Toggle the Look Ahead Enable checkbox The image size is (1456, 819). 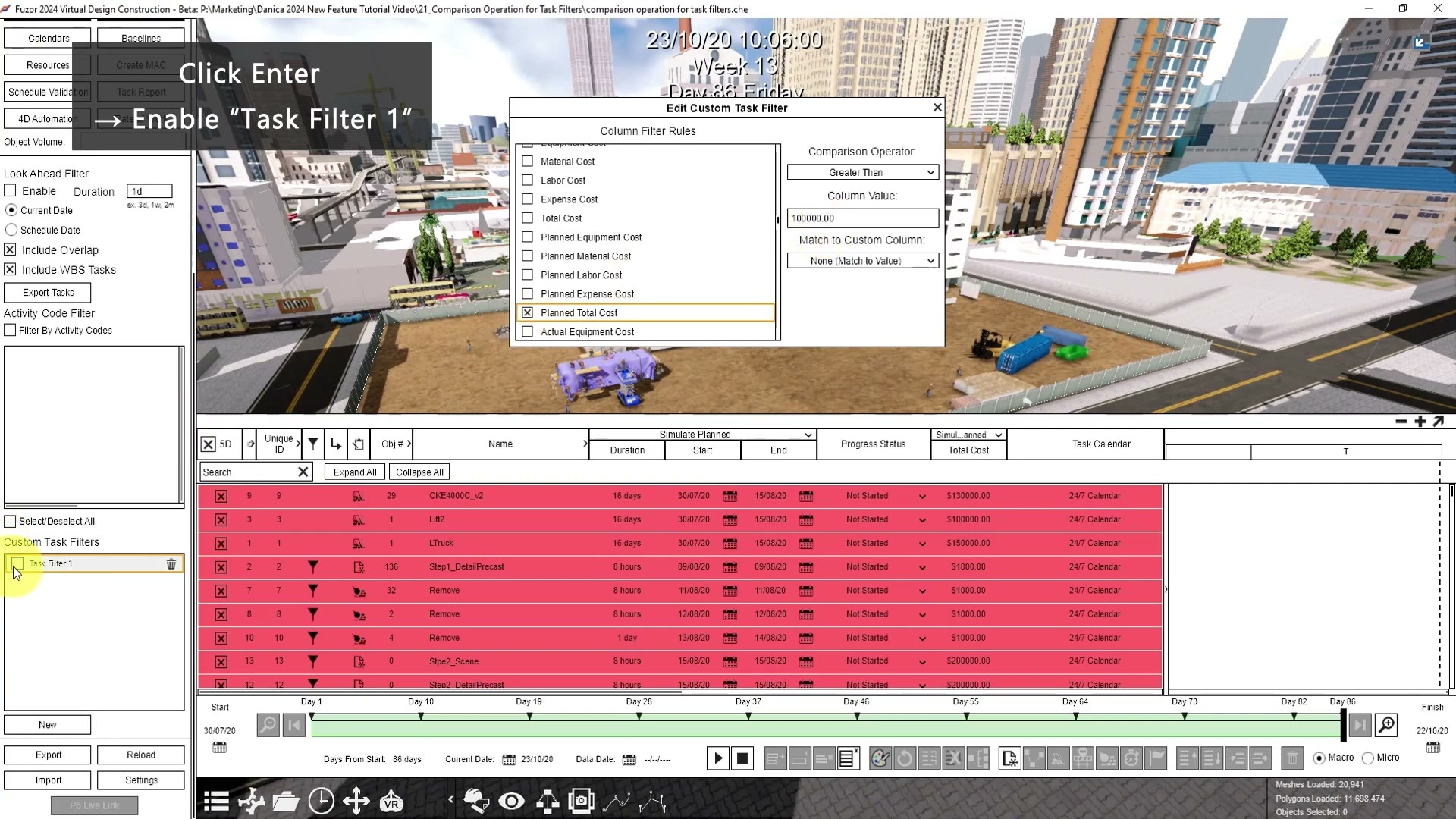(11, 190)
